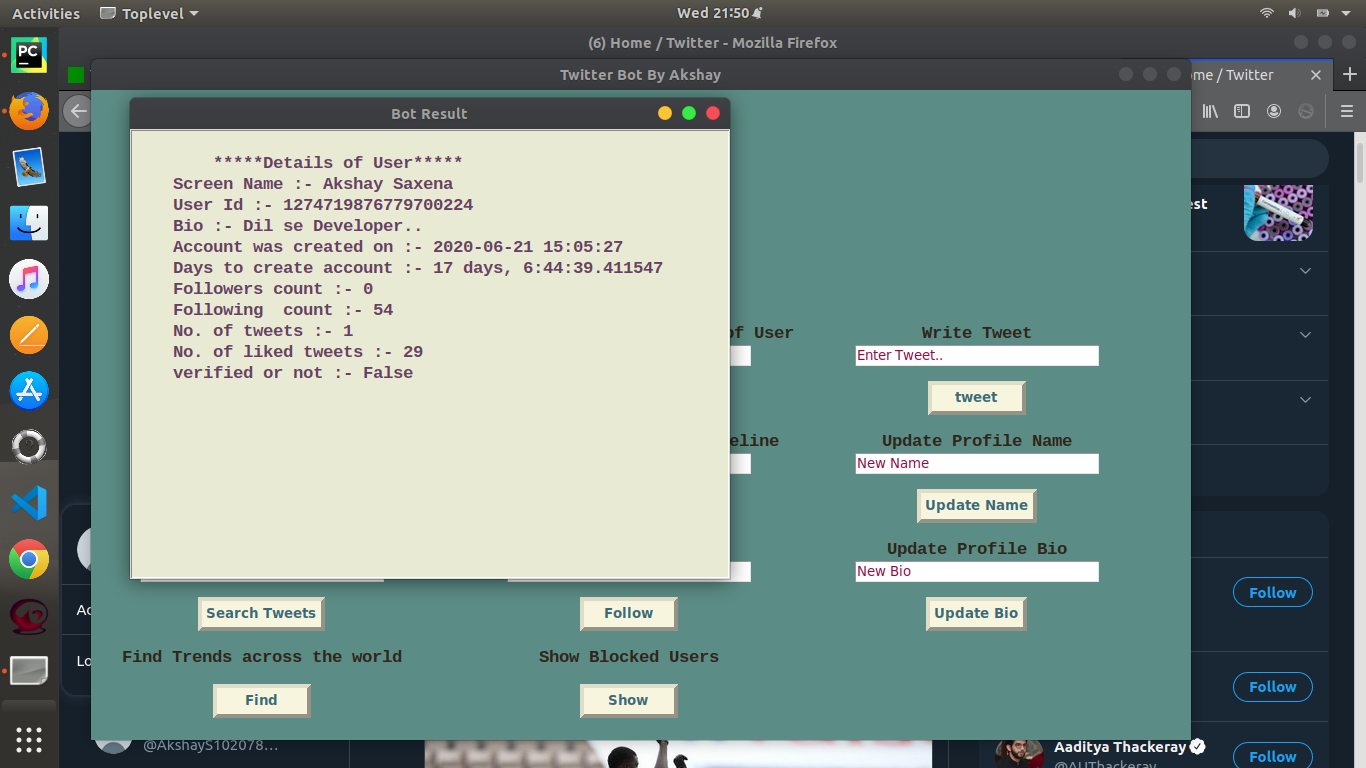Open Firefox account avatar icon
The width and height of the screenshot is (1366, 768).
[1274, 111]
